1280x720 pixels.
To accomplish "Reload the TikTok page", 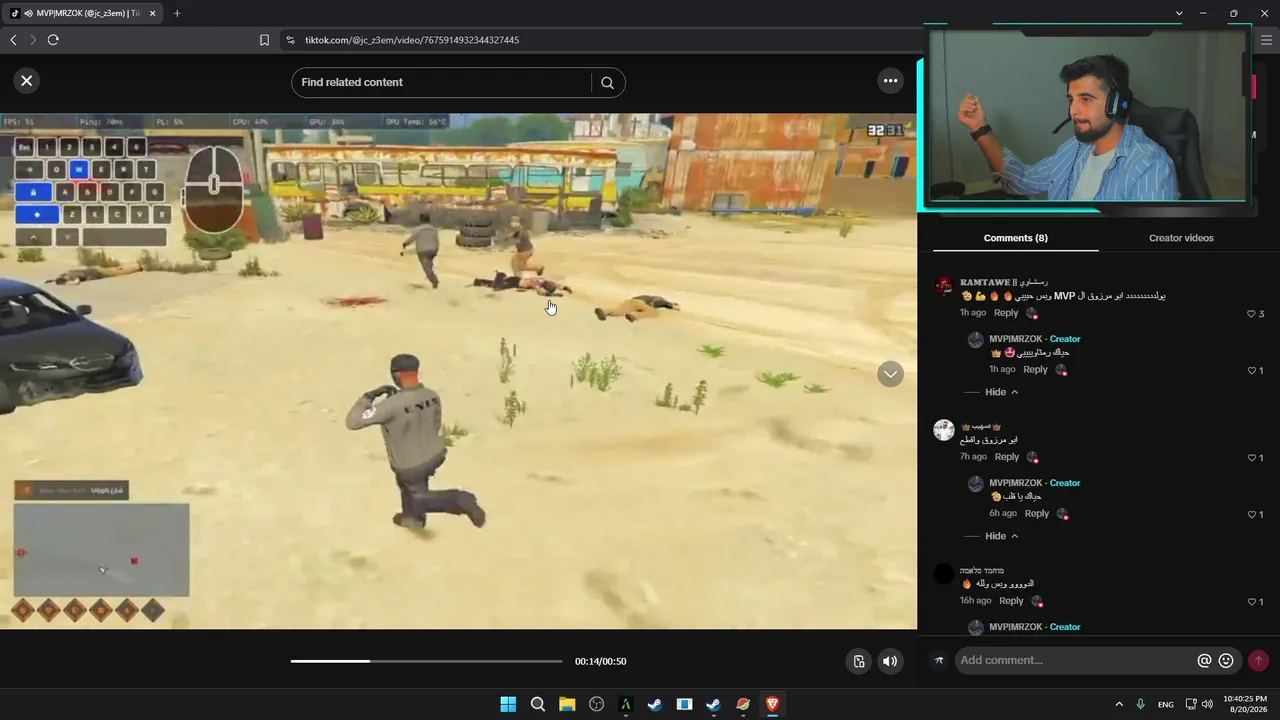I will pos(53,40).
